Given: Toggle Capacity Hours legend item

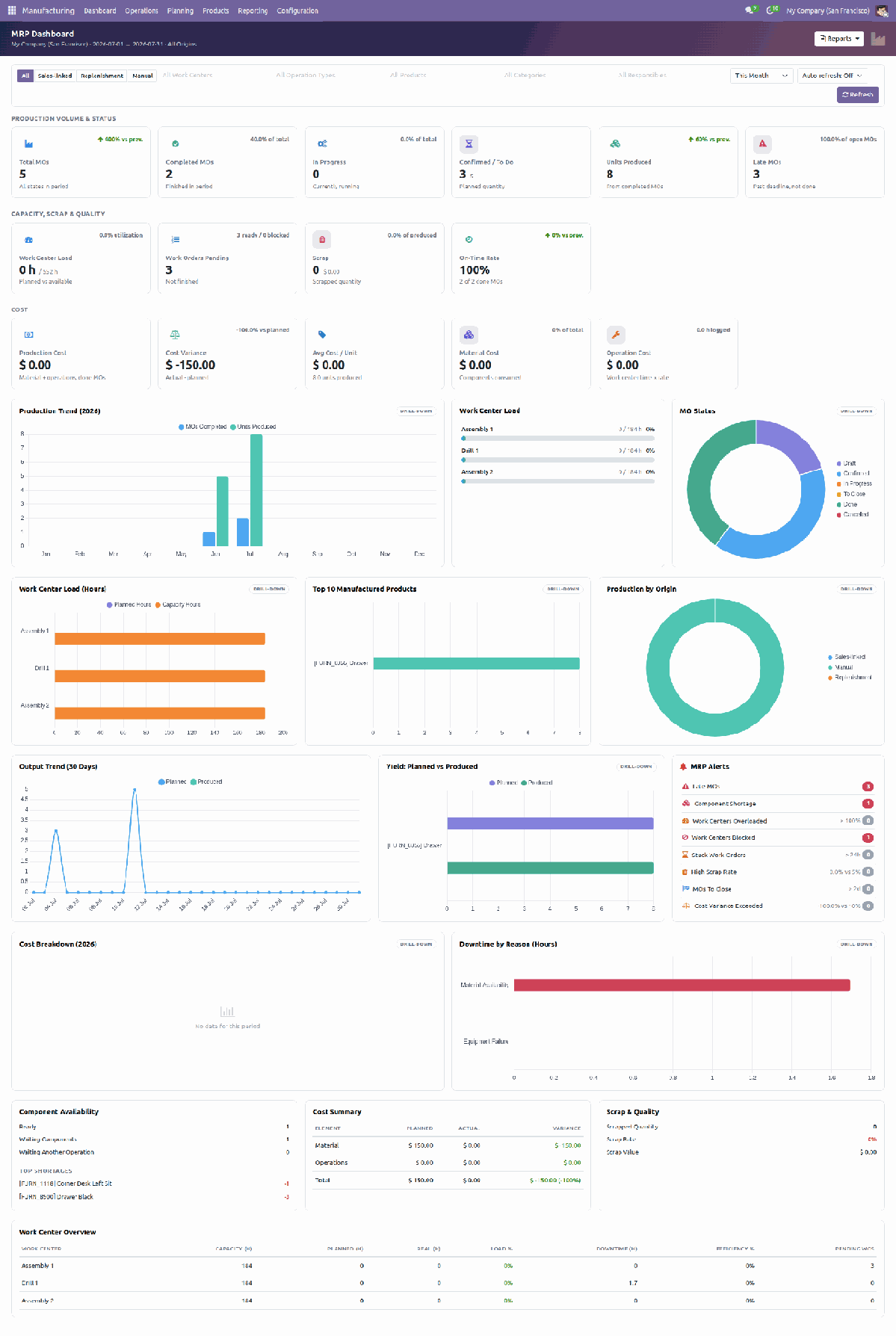Looking at the screenshot, I should tap(178, 604).
